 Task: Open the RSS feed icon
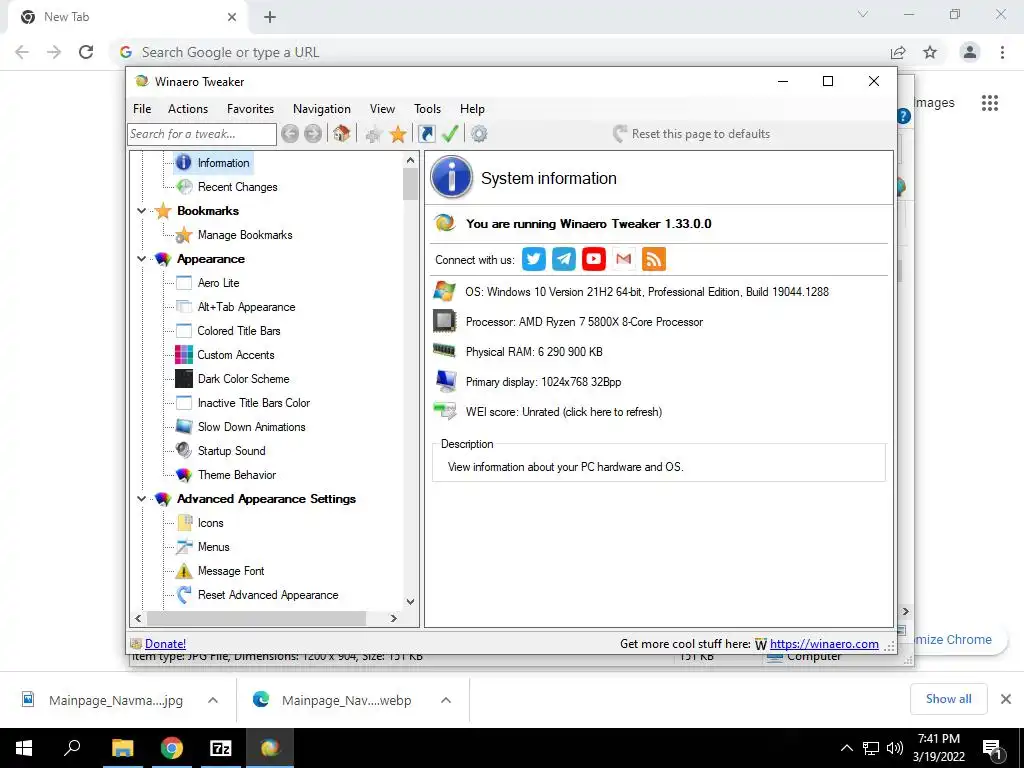coord(654,259)
